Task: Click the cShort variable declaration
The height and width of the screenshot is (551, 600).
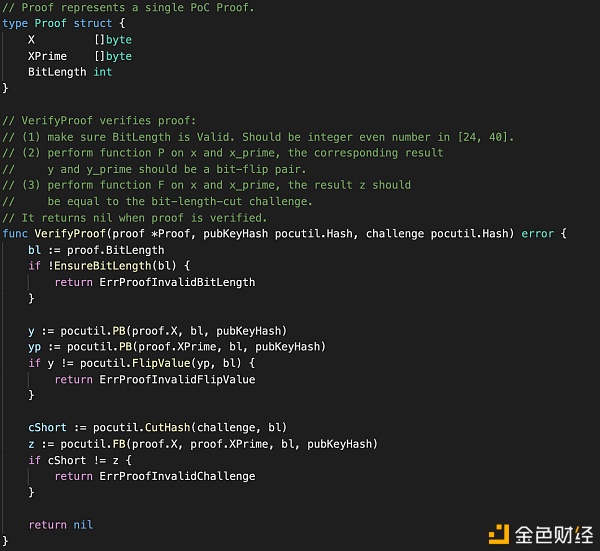Action: pos(47,427)
